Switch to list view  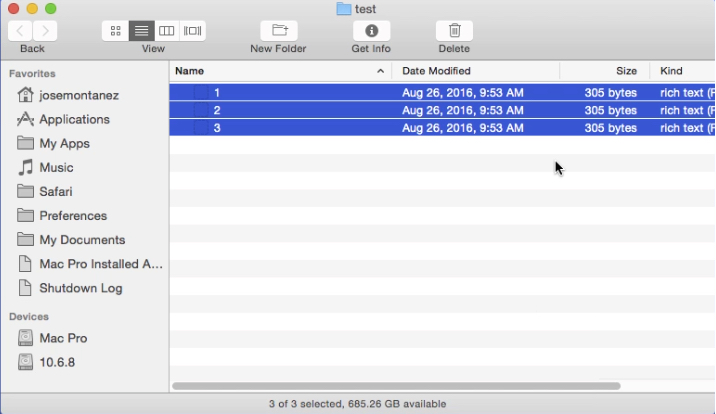coord(142,31)
